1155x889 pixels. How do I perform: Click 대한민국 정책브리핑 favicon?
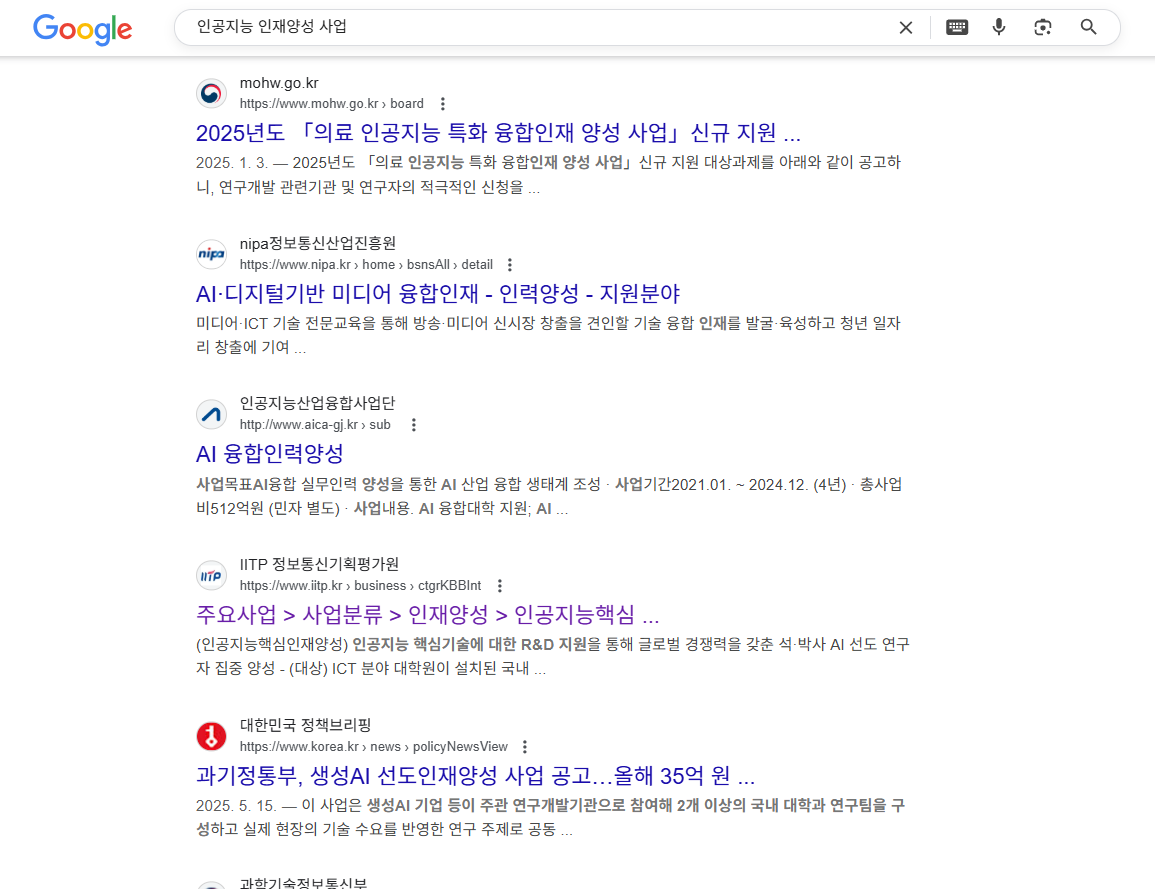tap(211, 736)
